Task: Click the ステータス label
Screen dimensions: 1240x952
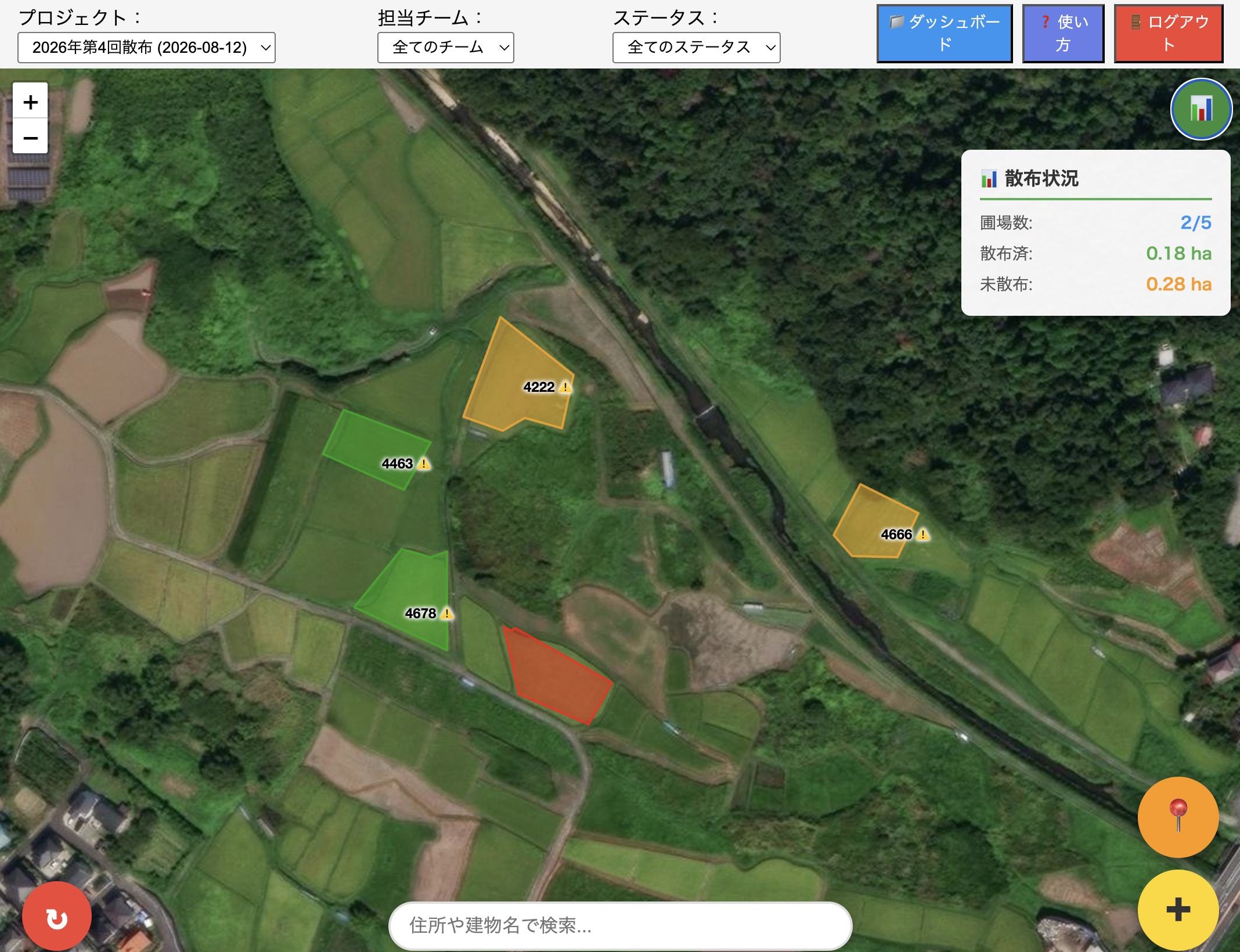Action: [x=665, y=17]
